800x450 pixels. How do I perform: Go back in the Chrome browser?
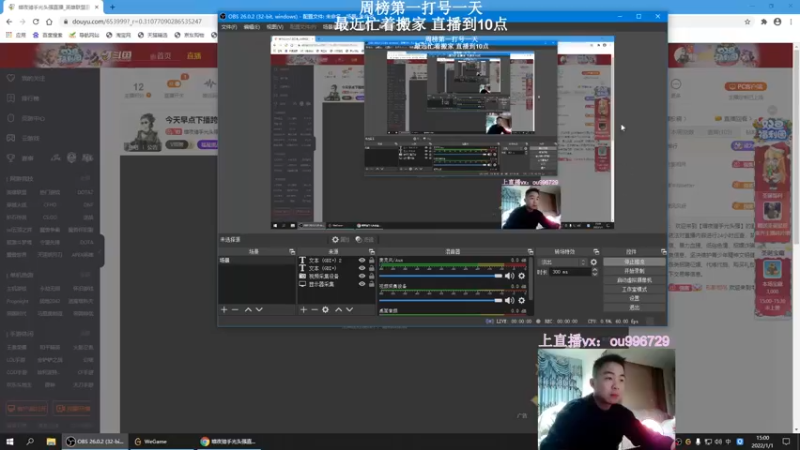(9, 21)
